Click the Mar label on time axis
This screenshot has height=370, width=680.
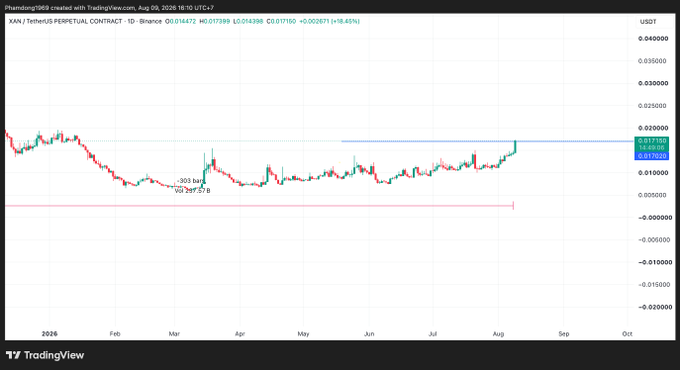pos(174,334)
